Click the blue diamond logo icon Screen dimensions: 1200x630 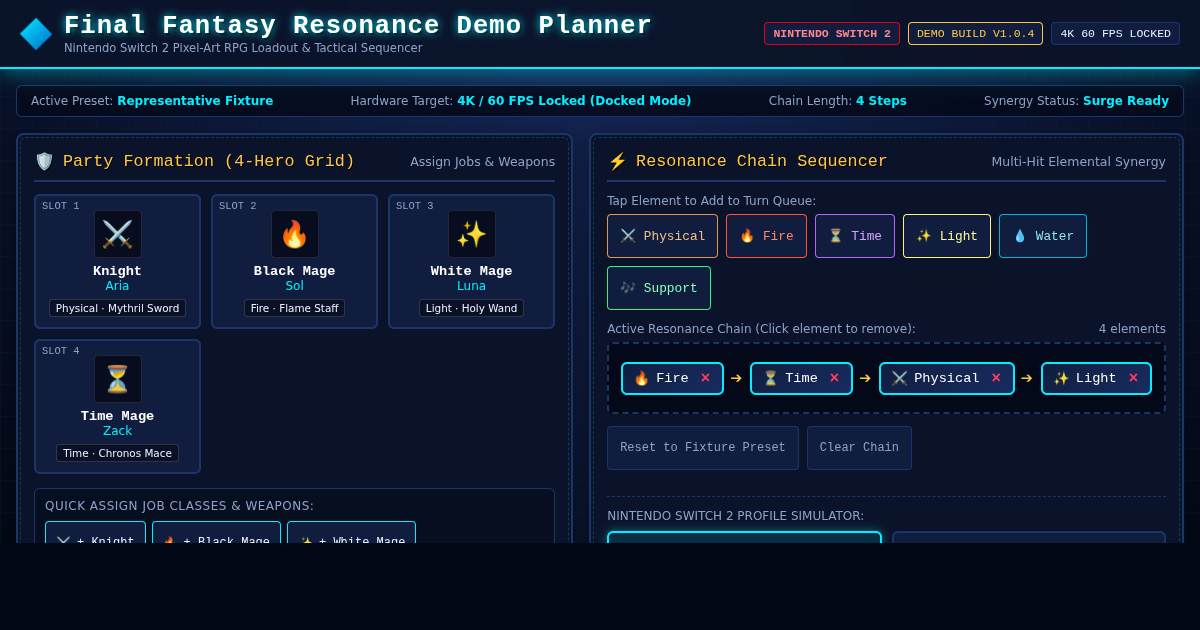click(x=36, y=34)
